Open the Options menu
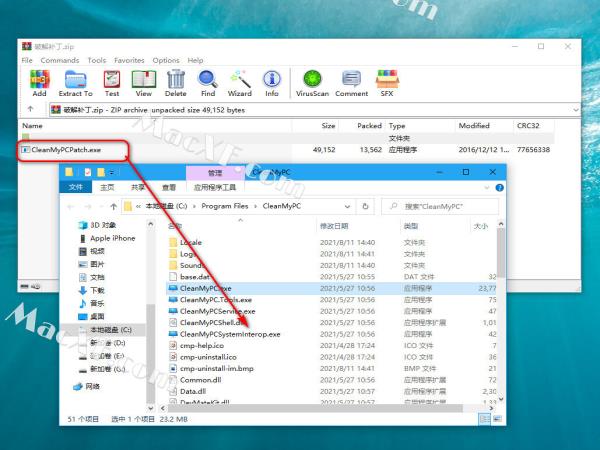The height and width of the screenshot is (450, 600). [x=166, y=60]
